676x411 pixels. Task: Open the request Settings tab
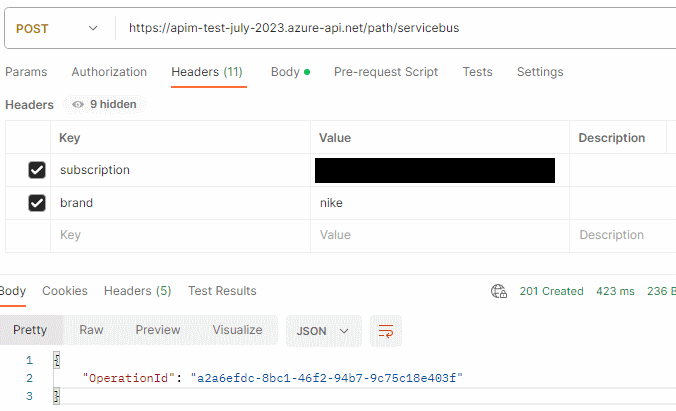pyautogui.click(x=539, y=72)
